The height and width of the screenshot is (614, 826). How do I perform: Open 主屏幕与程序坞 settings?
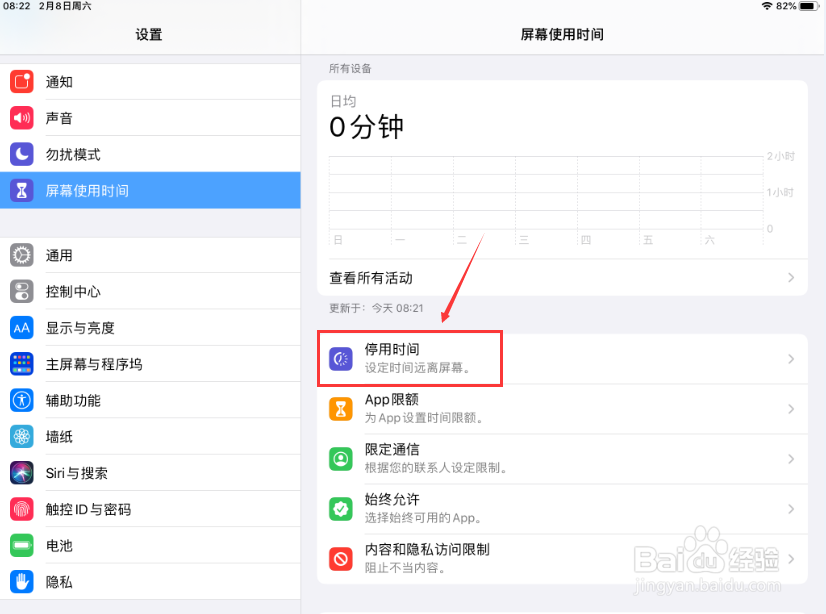(150, 364)
